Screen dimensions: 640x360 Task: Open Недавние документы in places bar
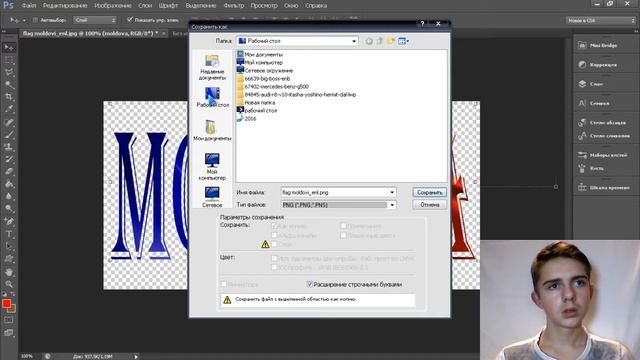point(212,68)
